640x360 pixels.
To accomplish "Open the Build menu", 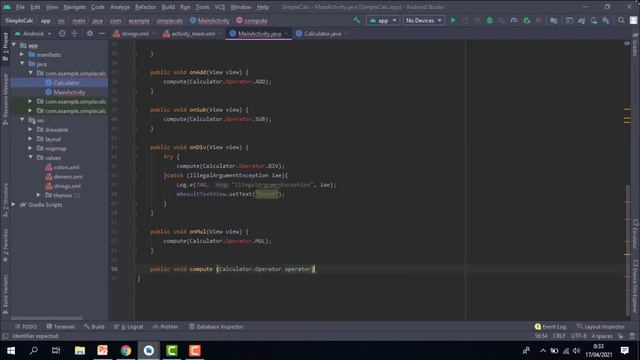I will click(168, 7).
